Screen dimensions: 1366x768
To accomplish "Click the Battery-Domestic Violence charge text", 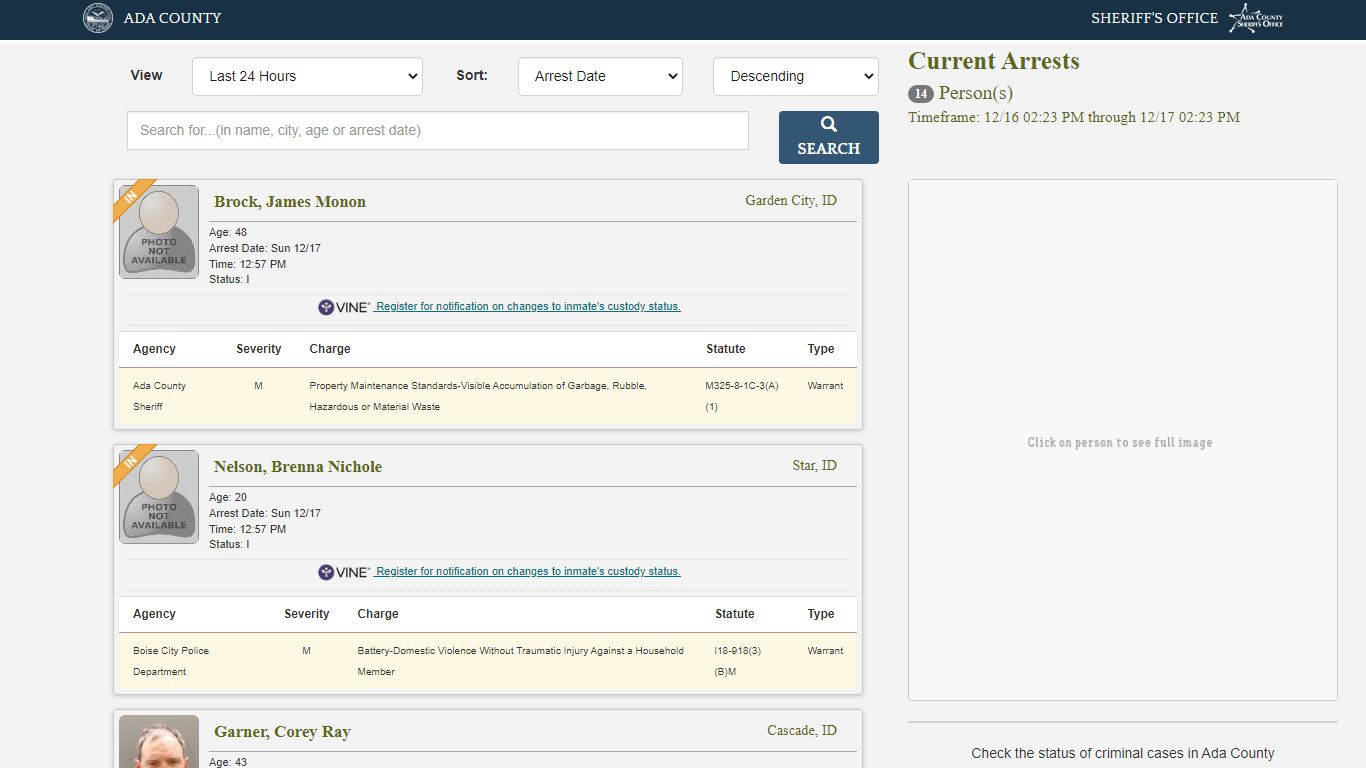I will click(521, 661).
